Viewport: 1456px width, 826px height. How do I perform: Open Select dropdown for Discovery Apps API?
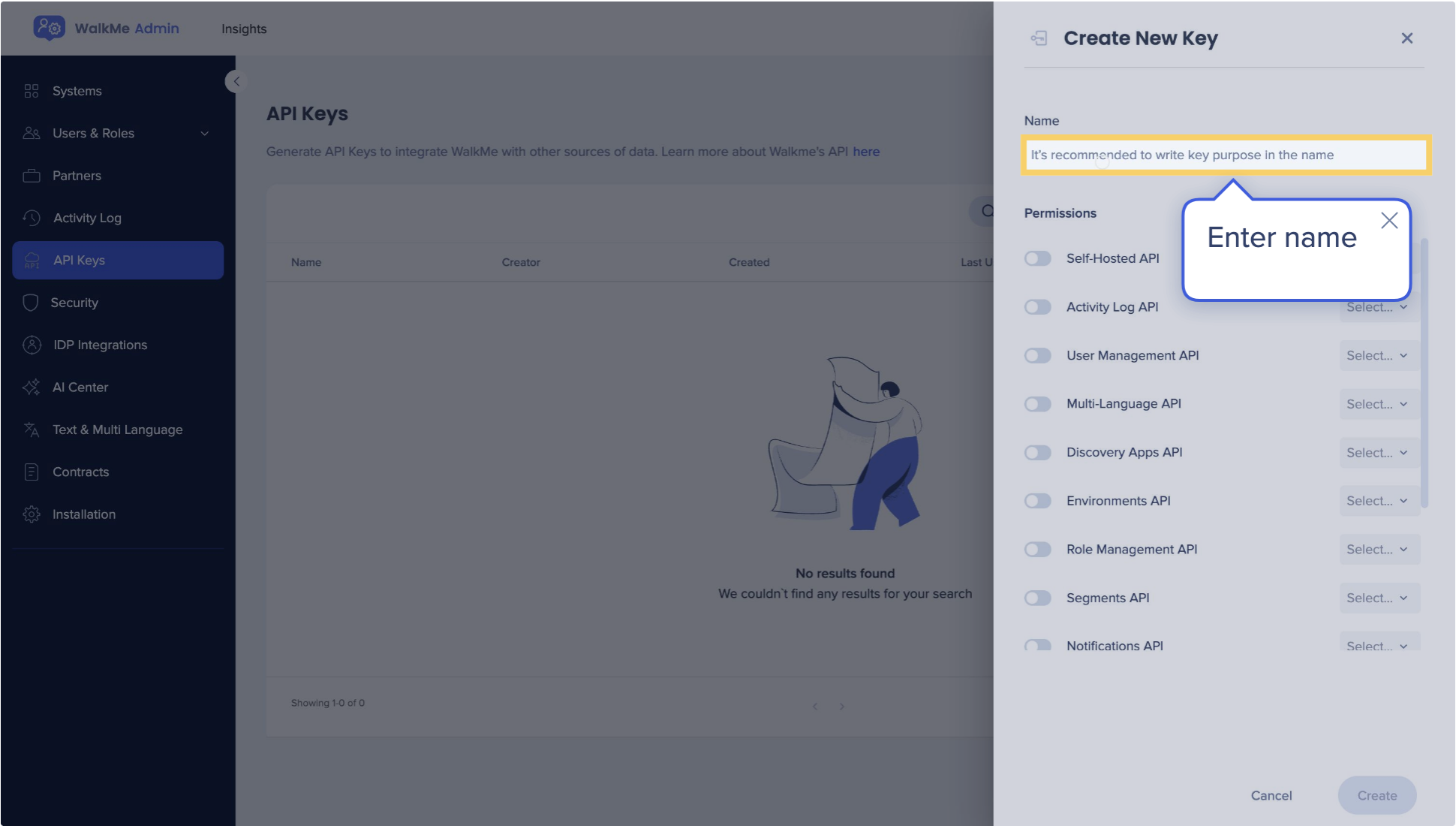tap(1379, 453)
